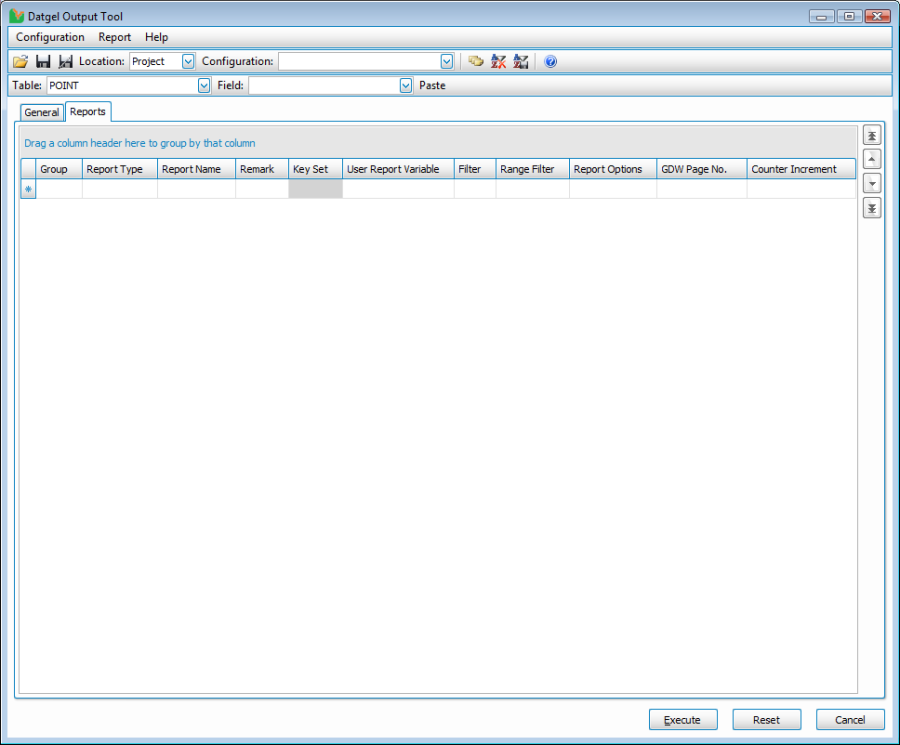Click the Reset button

(766, 720)
